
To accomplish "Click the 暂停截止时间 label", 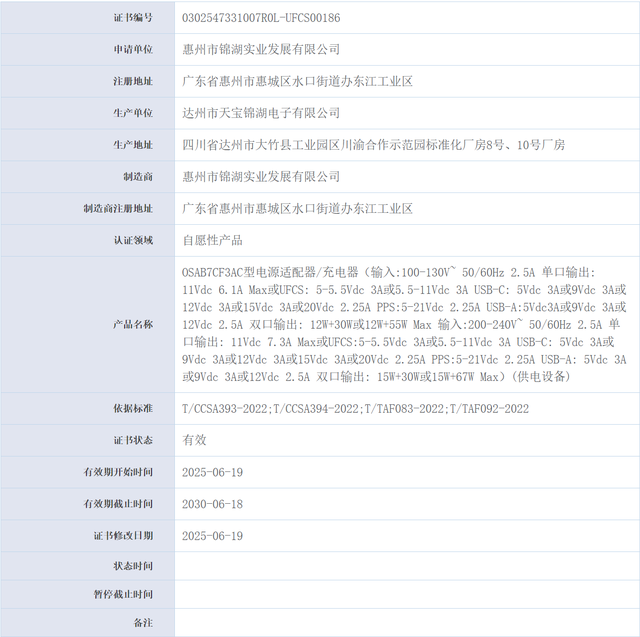I will coord(123,595).
